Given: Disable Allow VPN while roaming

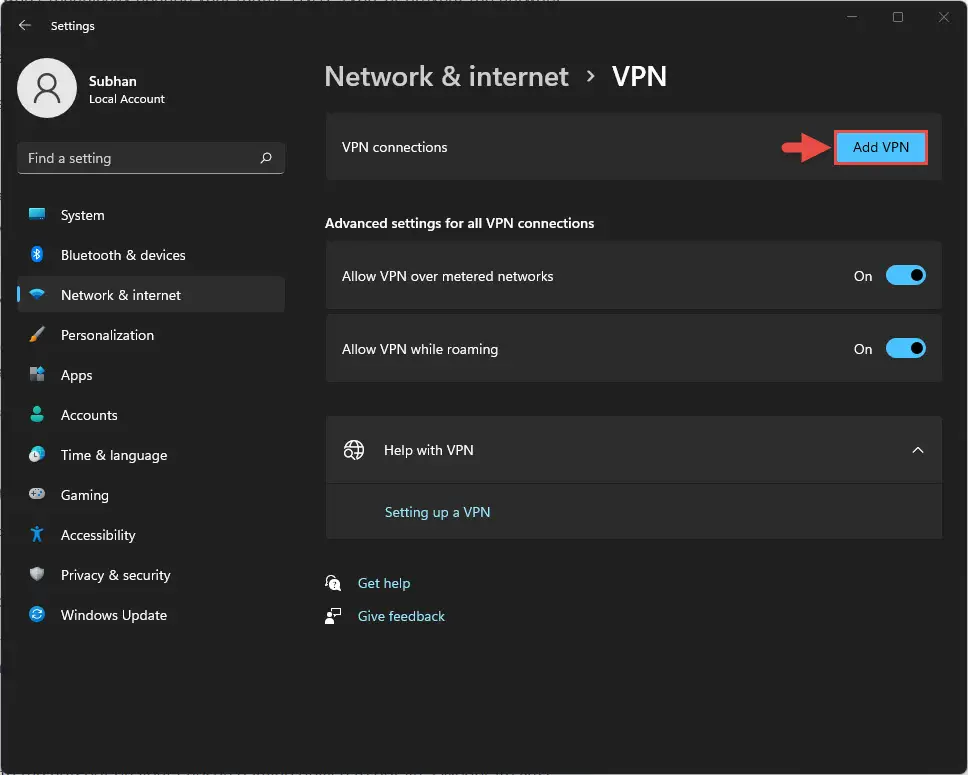Looking at the screenshot, I should click(x=906, y=348).
